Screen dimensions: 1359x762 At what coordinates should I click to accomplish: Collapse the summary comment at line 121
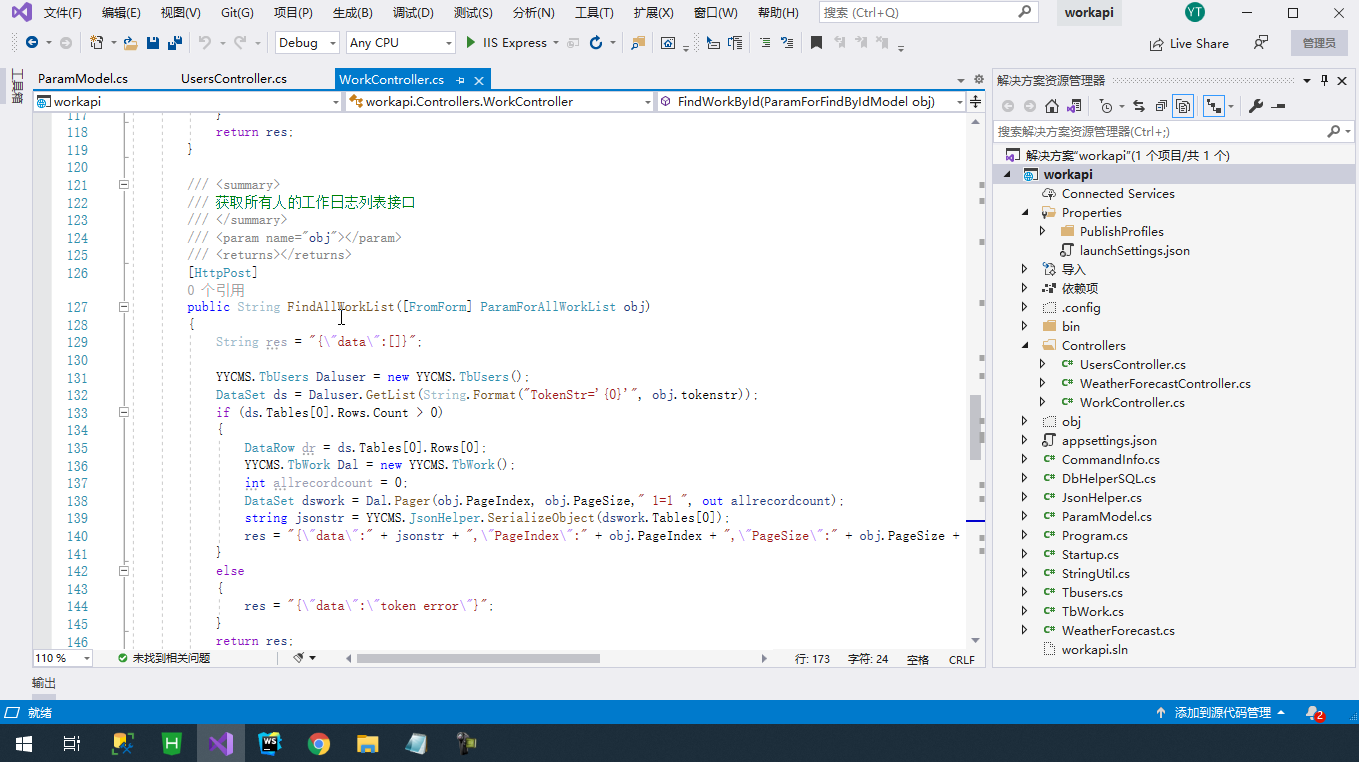pyautogui.click(x=124, y=185)
